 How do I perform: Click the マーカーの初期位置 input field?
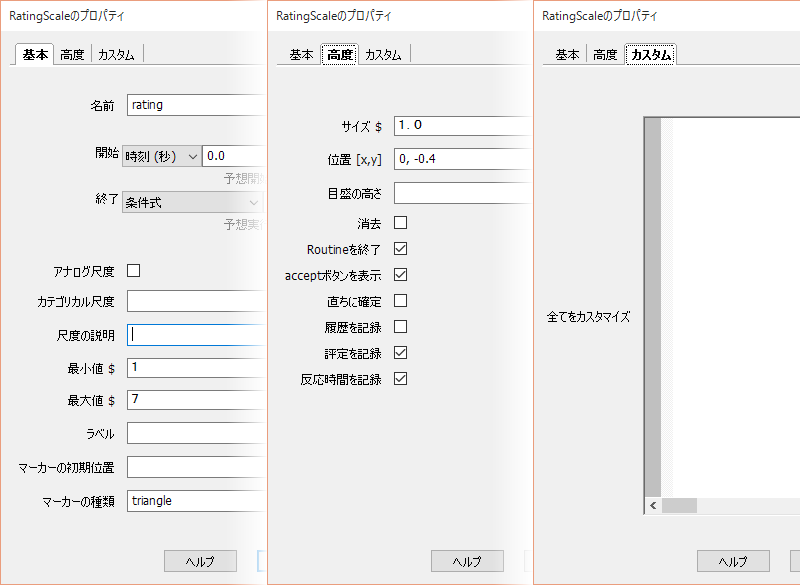pos(196,467)
